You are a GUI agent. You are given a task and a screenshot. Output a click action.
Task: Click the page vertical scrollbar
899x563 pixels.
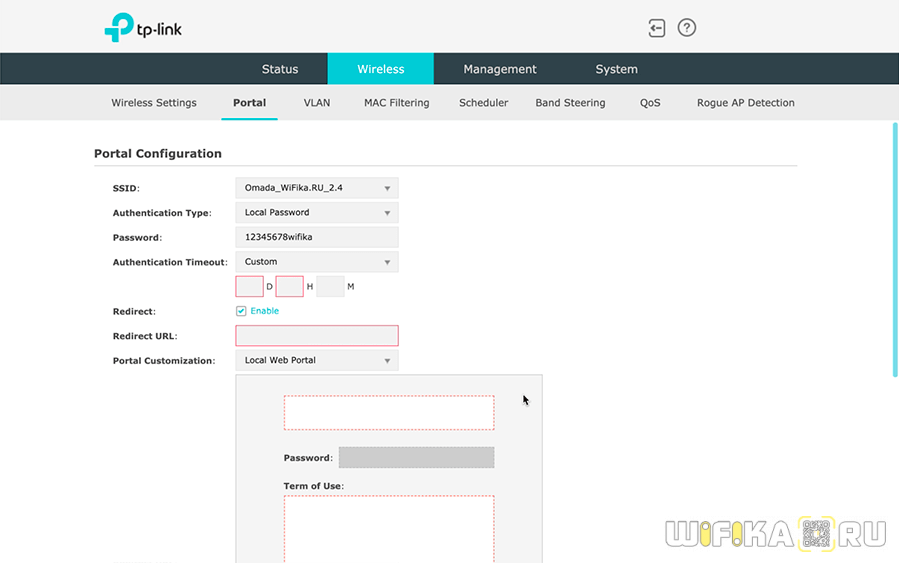point(894,250)
